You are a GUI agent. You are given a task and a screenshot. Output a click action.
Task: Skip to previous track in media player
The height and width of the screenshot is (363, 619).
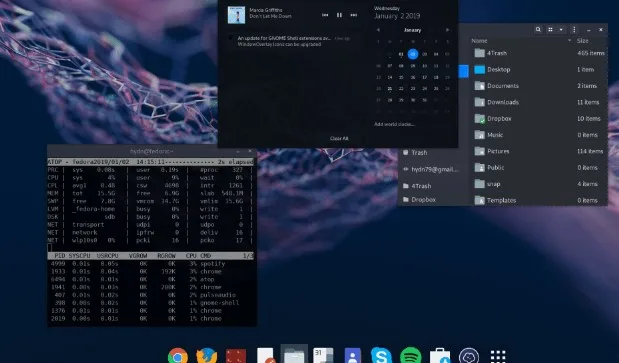click(x=325, y=15)
